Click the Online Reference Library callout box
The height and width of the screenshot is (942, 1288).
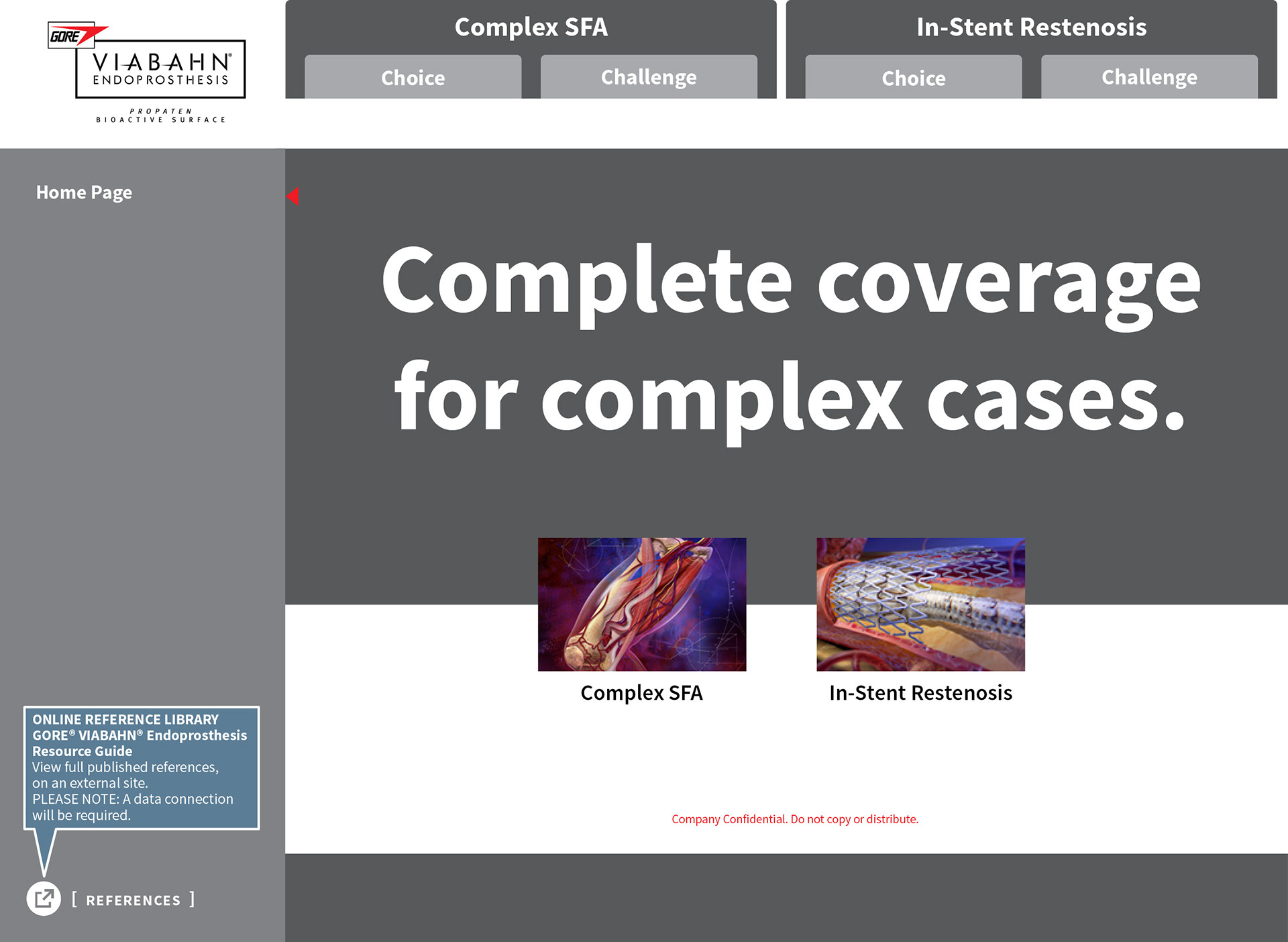tap(142, 768)
